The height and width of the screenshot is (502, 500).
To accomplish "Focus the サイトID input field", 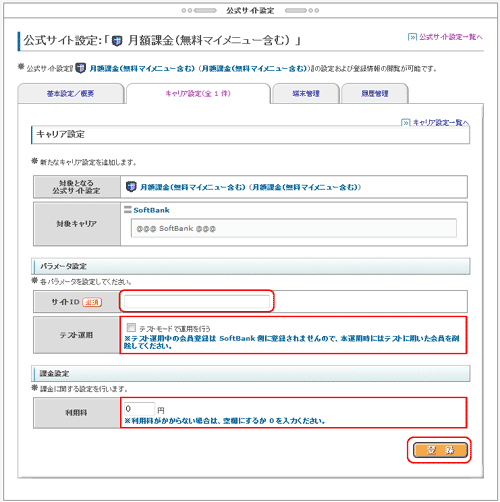I will coord(197,301).
